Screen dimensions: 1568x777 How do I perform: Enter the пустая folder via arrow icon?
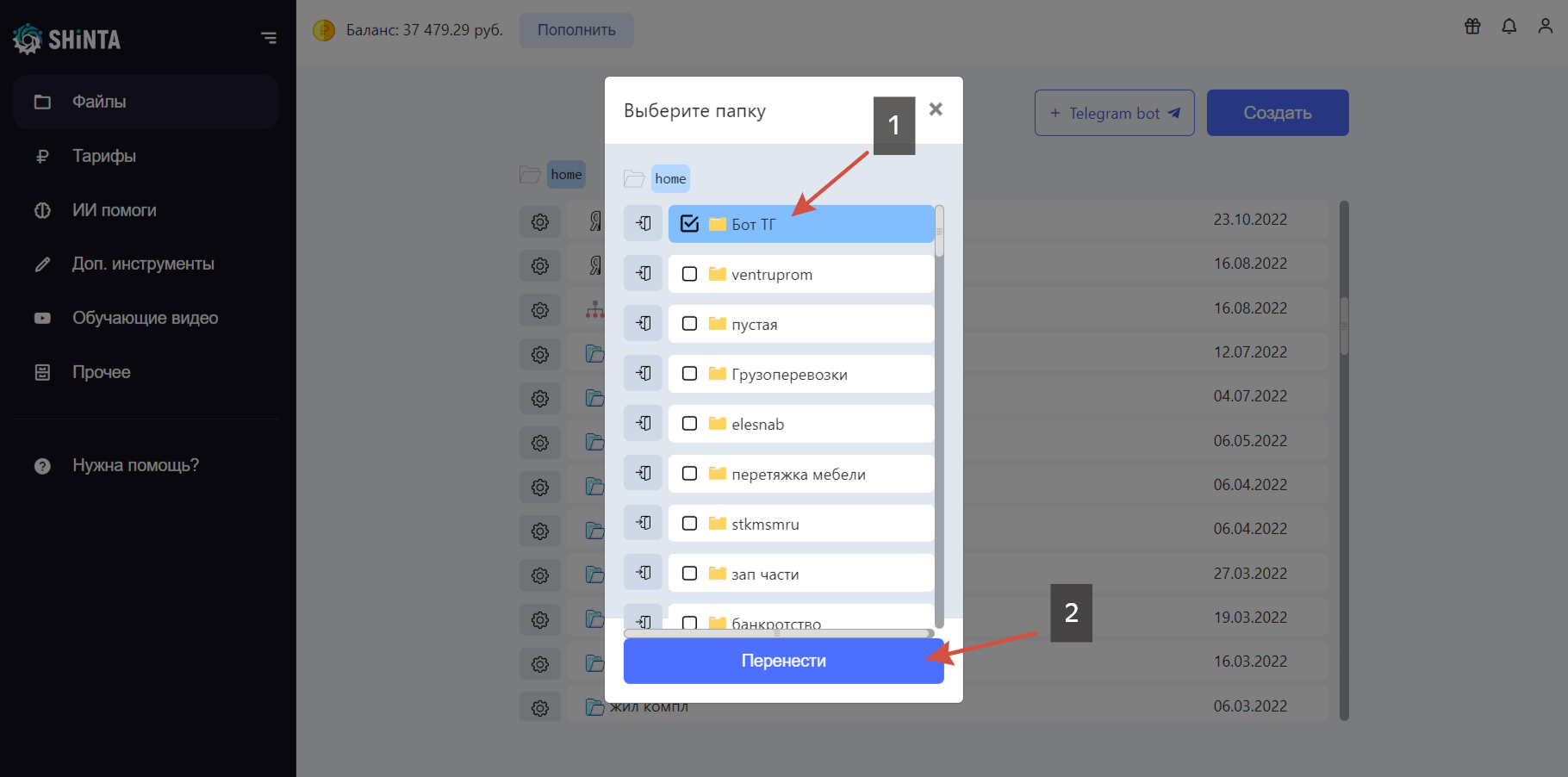click(644, 324)
